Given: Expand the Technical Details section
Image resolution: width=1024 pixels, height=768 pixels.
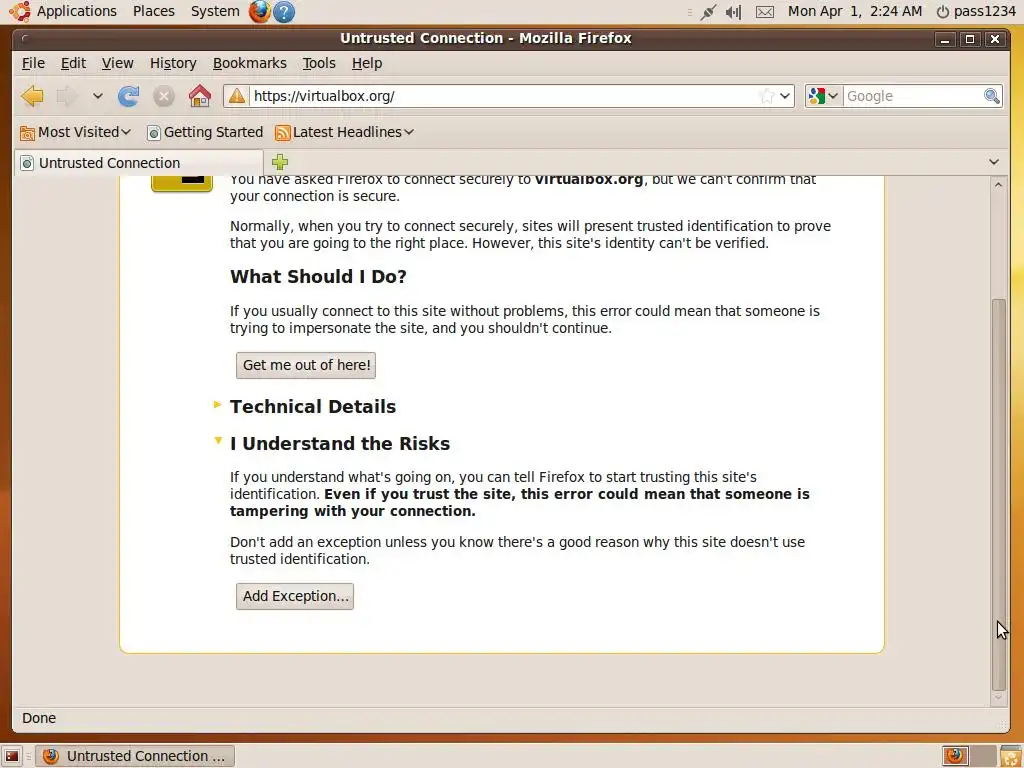Looking at the screenshot, I should pyautogui.click(x=313, y=406).
